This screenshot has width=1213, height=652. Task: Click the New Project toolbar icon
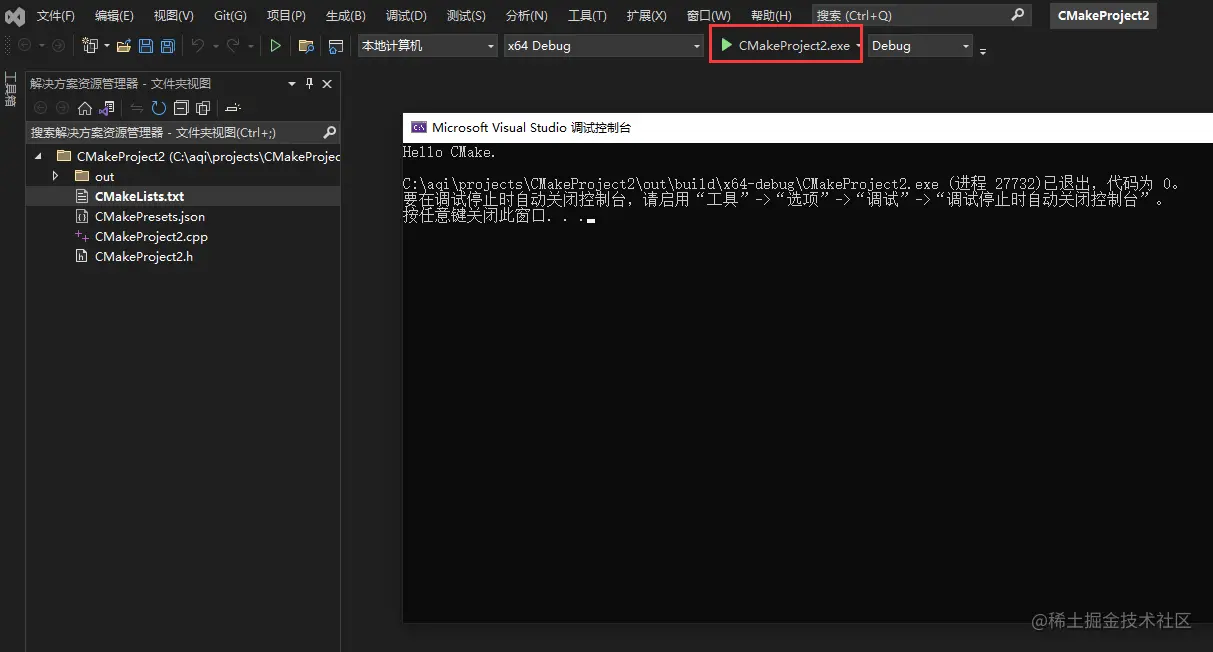tap(89, 46)
